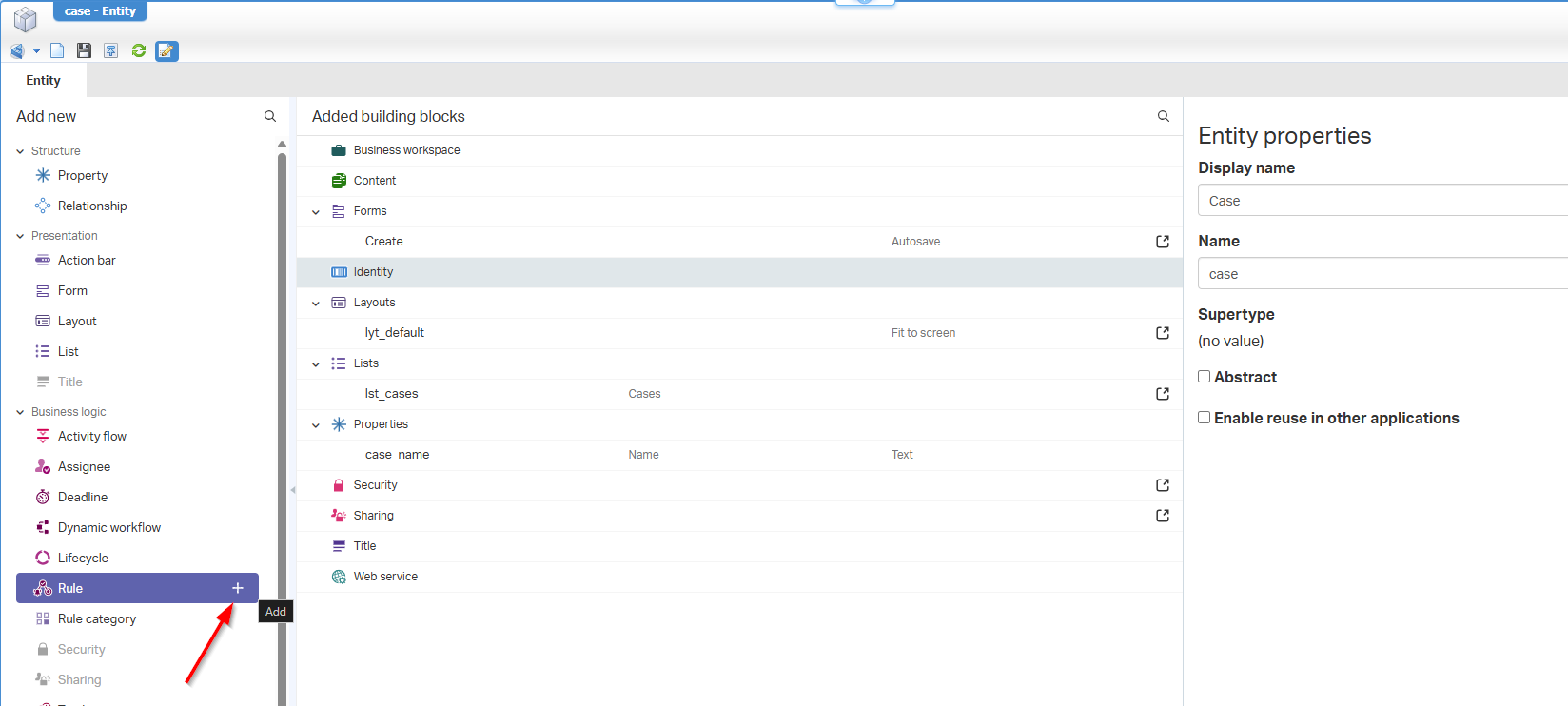This screenshot has width=1568, height=706.
Task: Click the Name input field containing case
Action: (x=1382, y=274)
